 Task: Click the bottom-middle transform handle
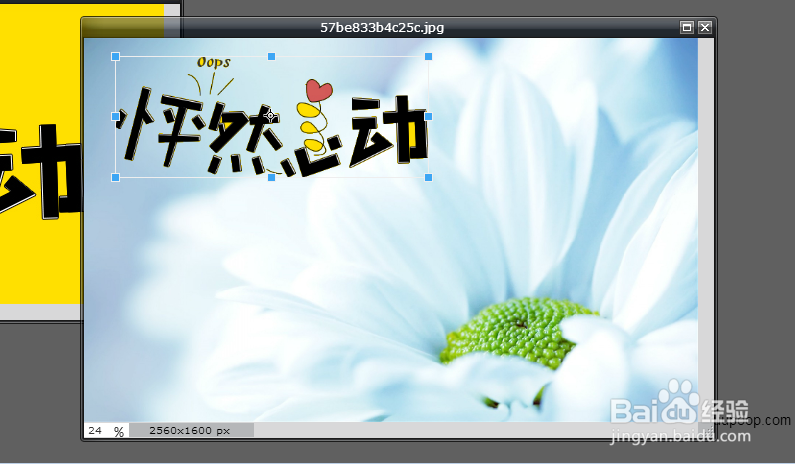(271, 177)
